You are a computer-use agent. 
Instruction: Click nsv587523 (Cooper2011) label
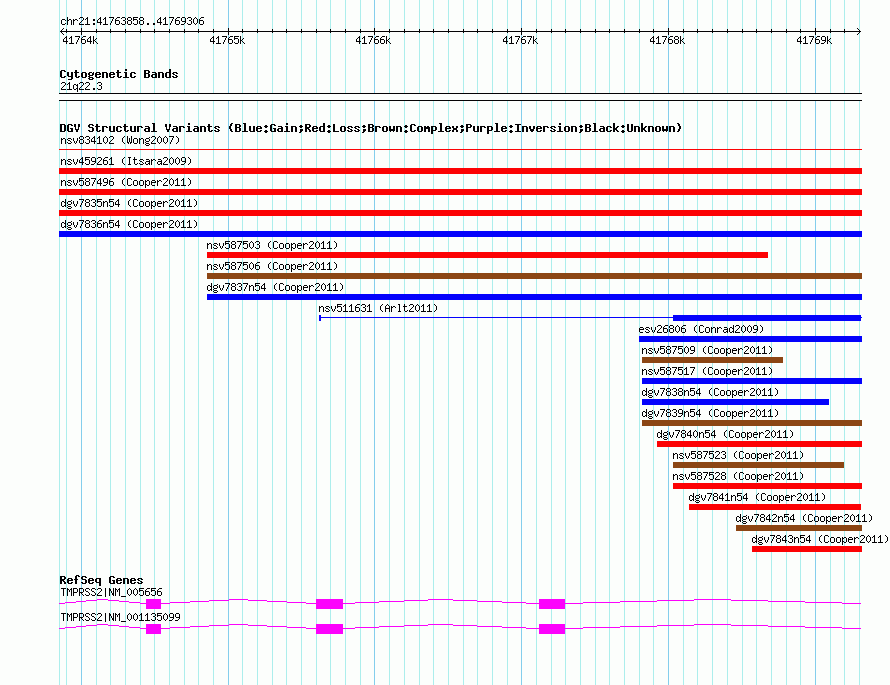pyautogui.click(x=738, y=455)
